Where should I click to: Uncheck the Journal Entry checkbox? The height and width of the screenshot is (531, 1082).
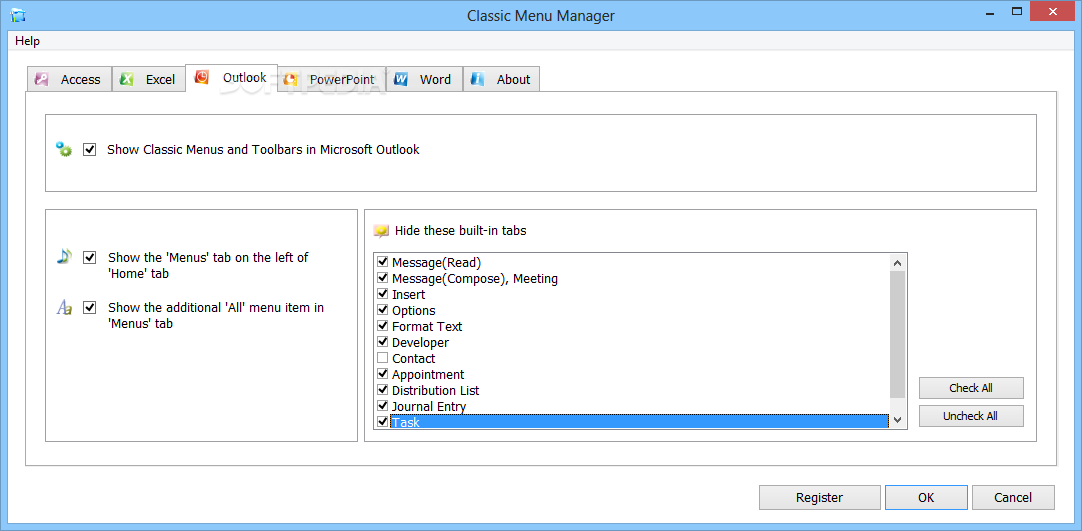pos(382,406)
